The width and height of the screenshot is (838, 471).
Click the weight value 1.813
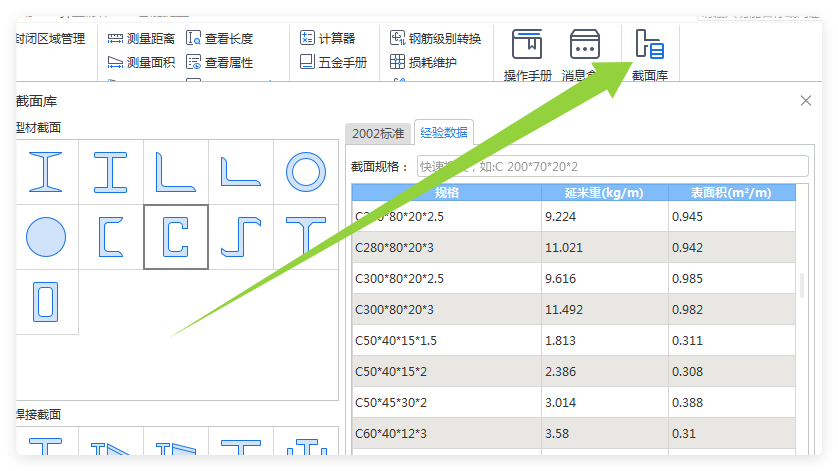pos(561,341)
